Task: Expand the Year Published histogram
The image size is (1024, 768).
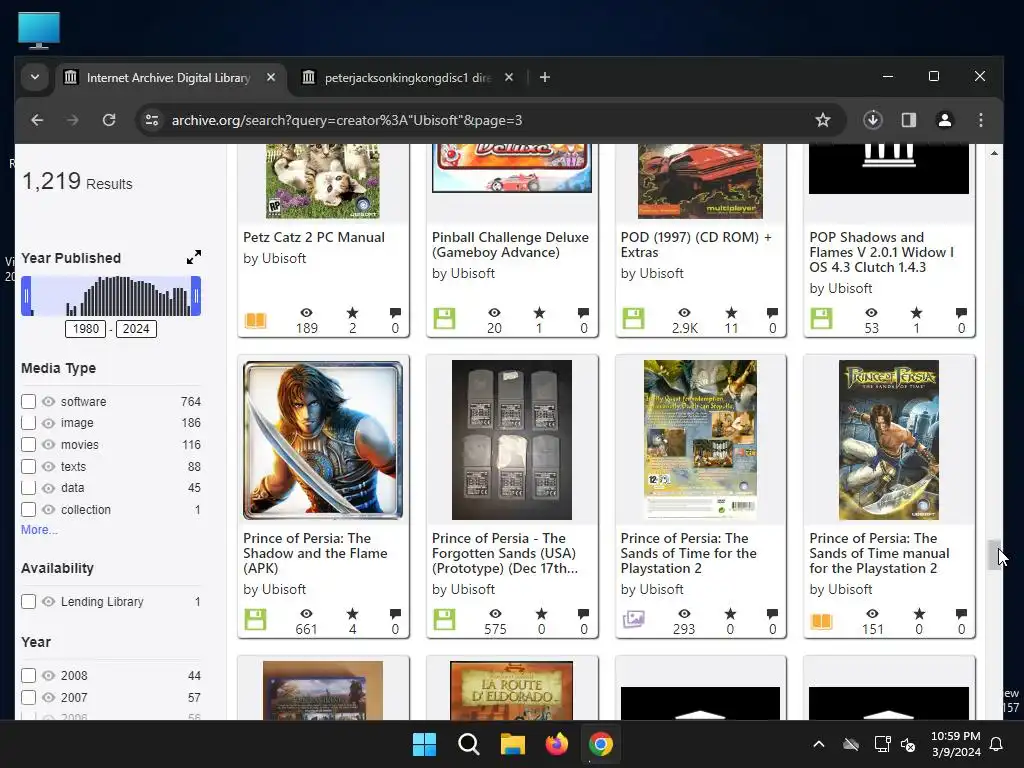Action: point(193,257)
